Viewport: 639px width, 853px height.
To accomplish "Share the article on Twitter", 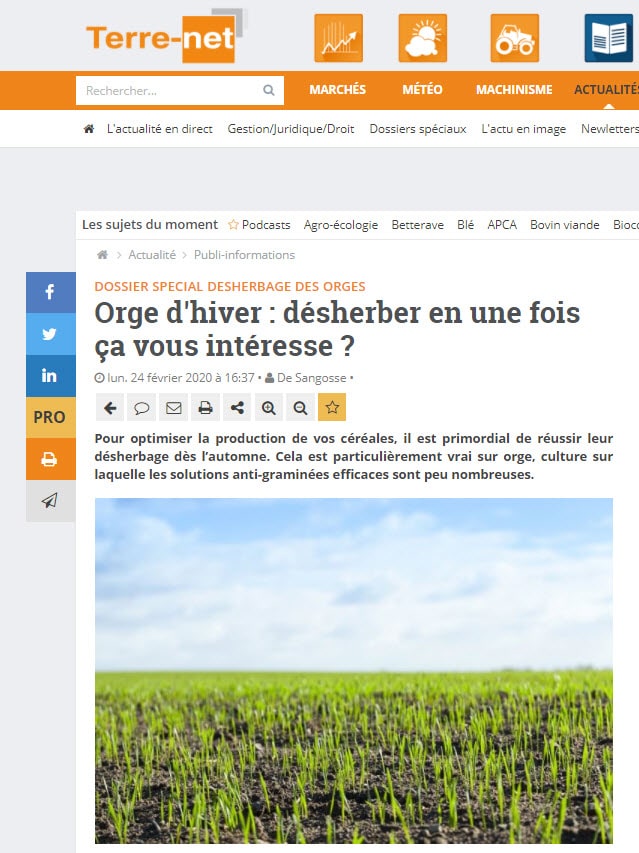I will tap(51, 334).
